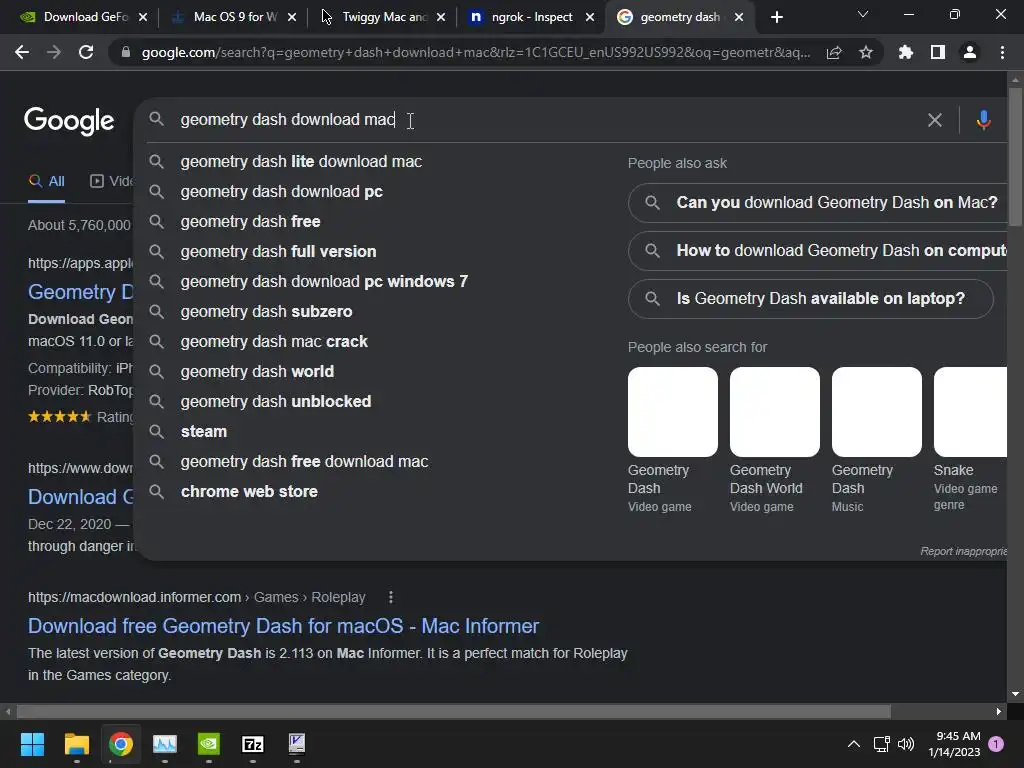Click the browser address bar URL

476,52
